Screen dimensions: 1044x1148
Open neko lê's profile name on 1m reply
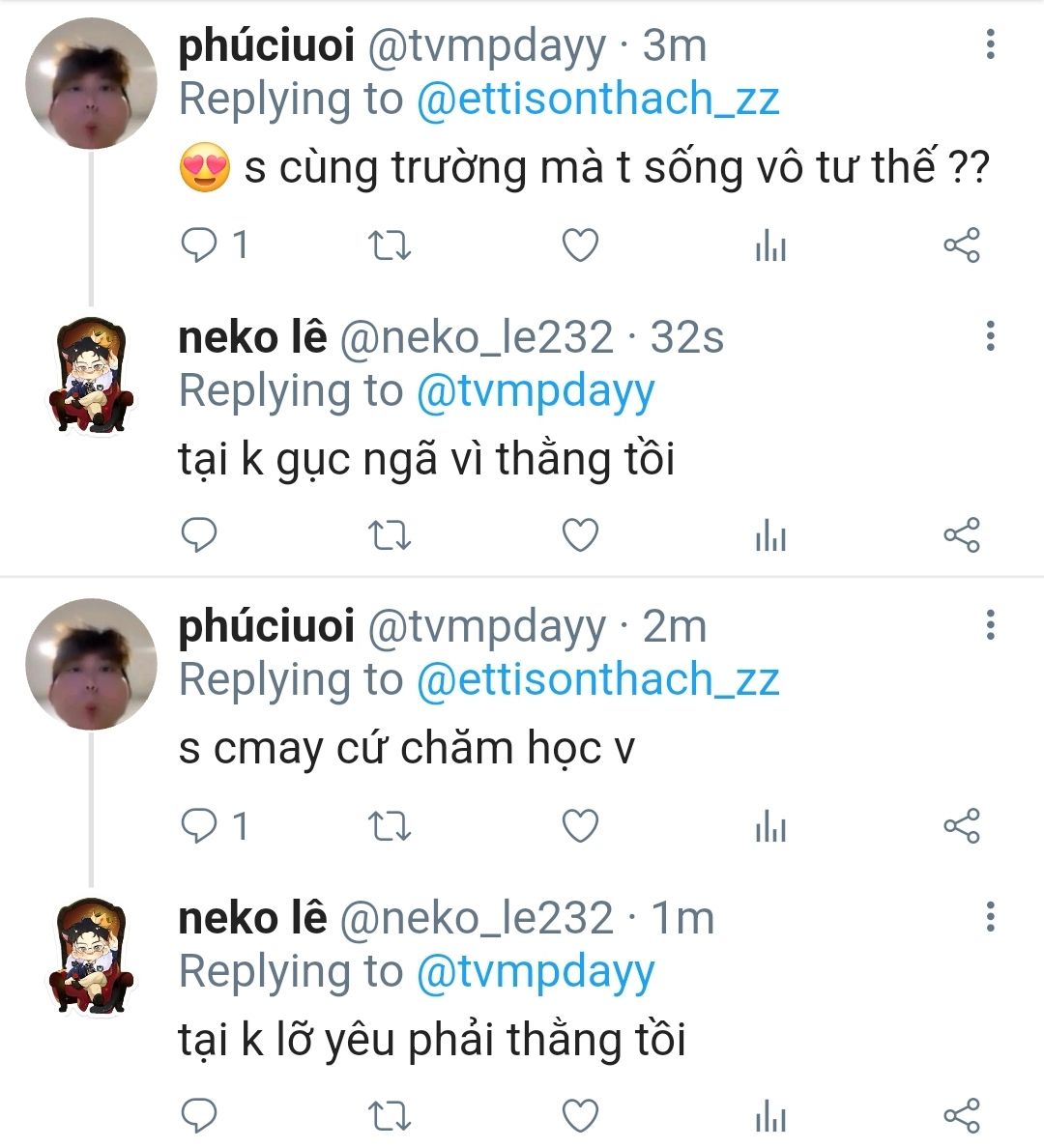(252, 918)
